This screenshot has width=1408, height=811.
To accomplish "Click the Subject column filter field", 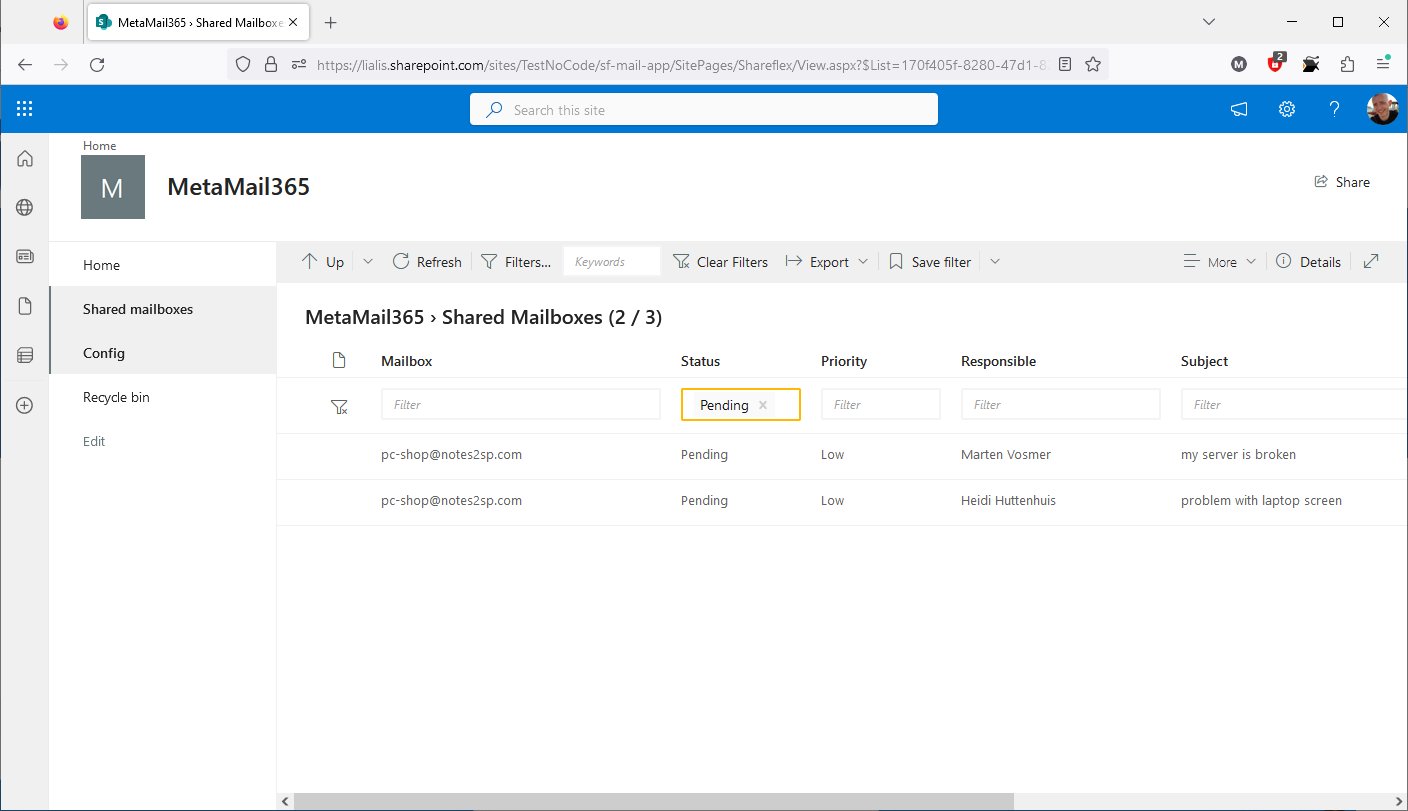I will click(1294, 405).
